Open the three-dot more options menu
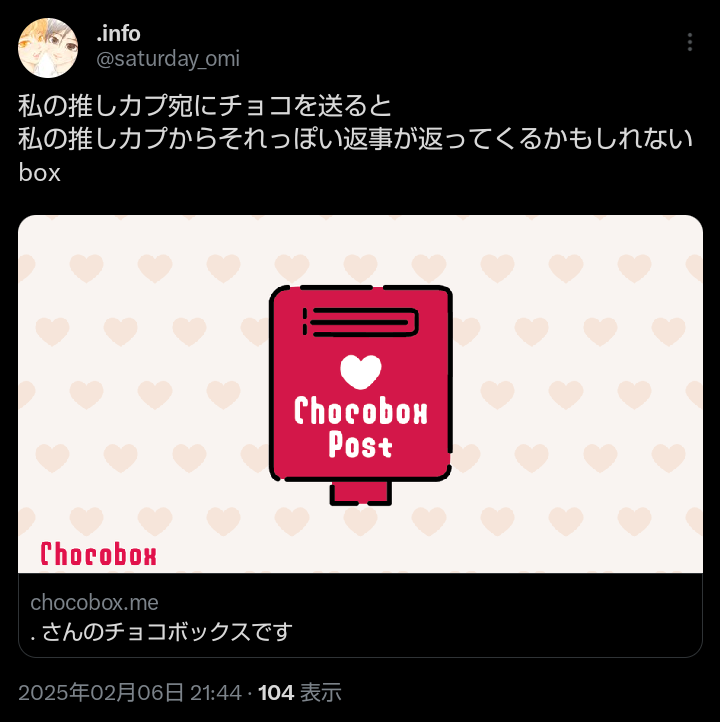Image resolution: width=720 pixels, height=722 pixels. coord(689,42)
